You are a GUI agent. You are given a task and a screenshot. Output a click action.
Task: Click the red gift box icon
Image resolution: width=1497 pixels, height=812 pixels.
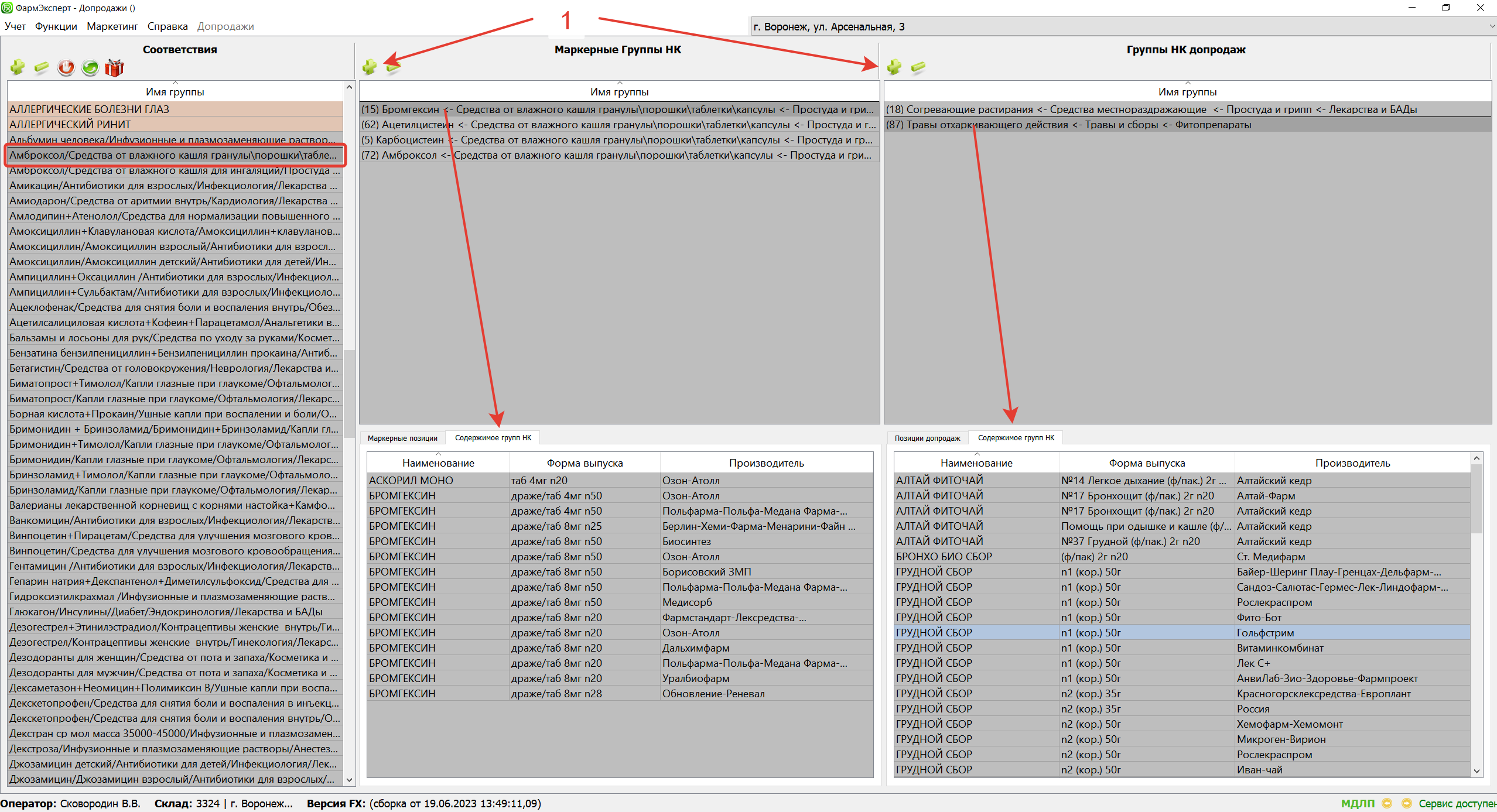click(x=114, y=68)
